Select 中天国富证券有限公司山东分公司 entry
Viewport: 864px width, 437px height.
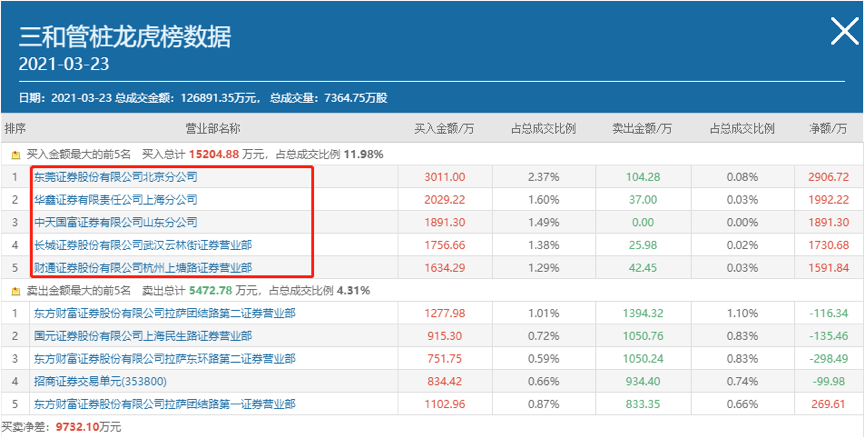pos(116,222)
